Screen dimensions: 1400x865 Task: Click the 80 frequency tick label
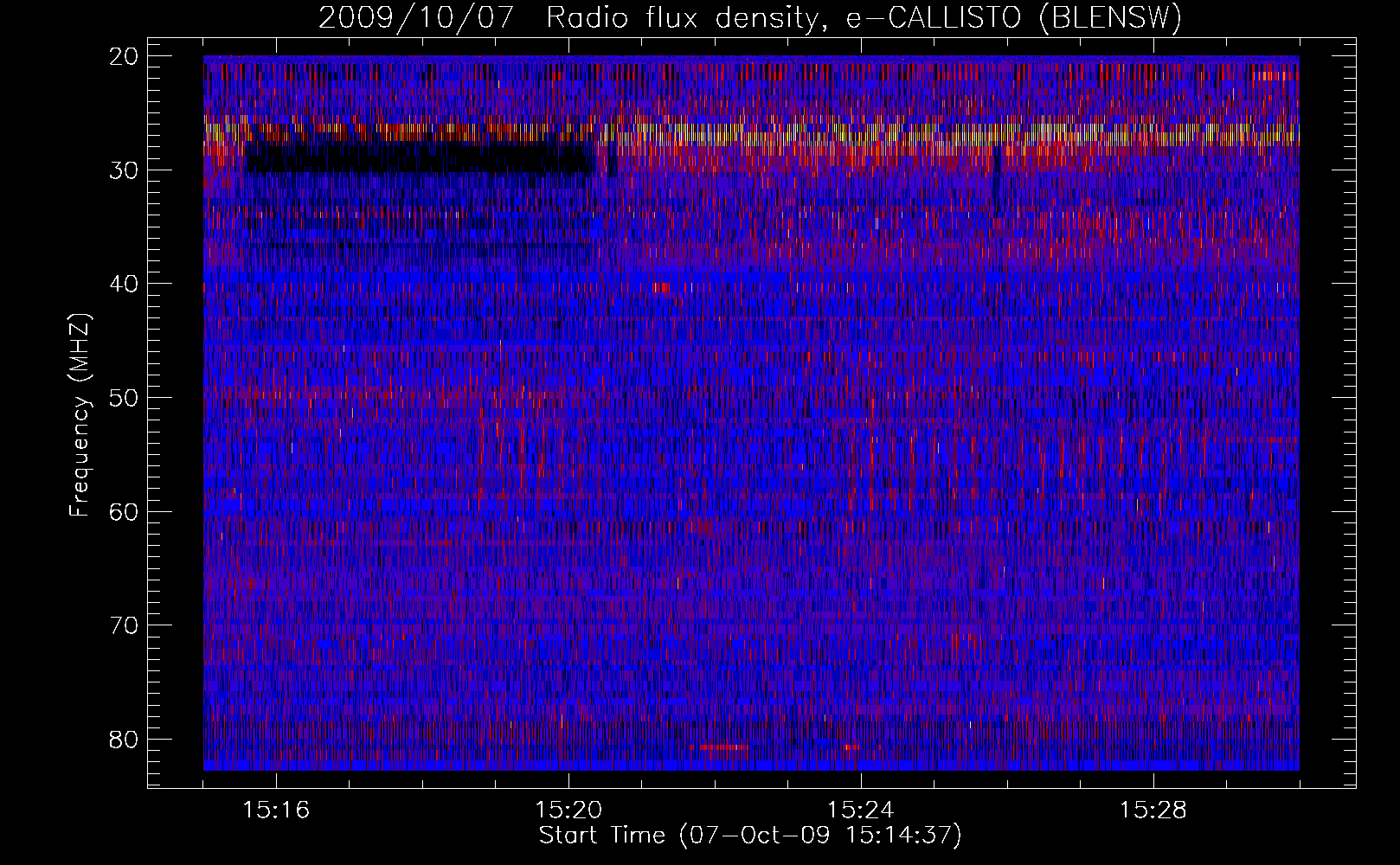pyautogui.click(x=125, y=740)
